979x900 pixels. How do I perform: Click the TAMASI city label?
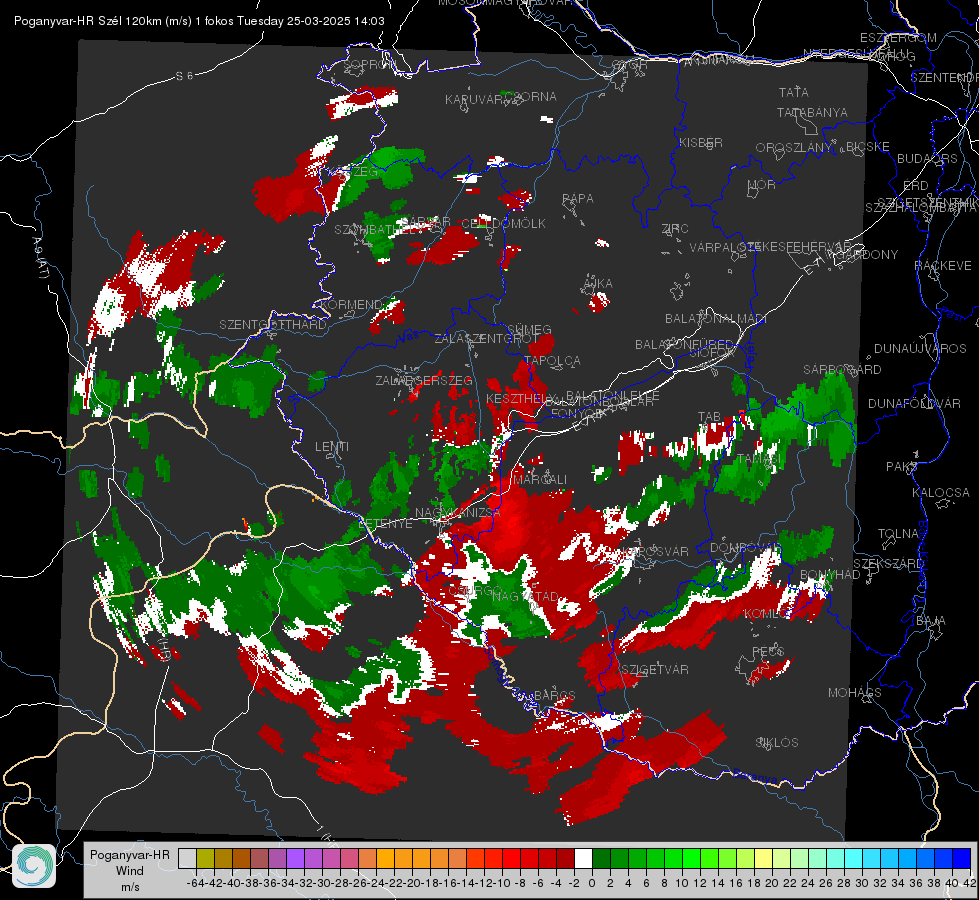[759, 459]
